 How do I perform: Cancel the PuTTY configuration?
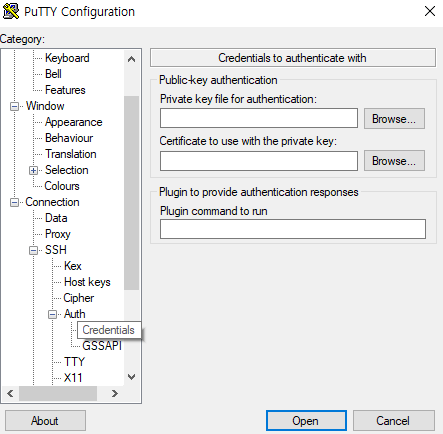(394, 421)
